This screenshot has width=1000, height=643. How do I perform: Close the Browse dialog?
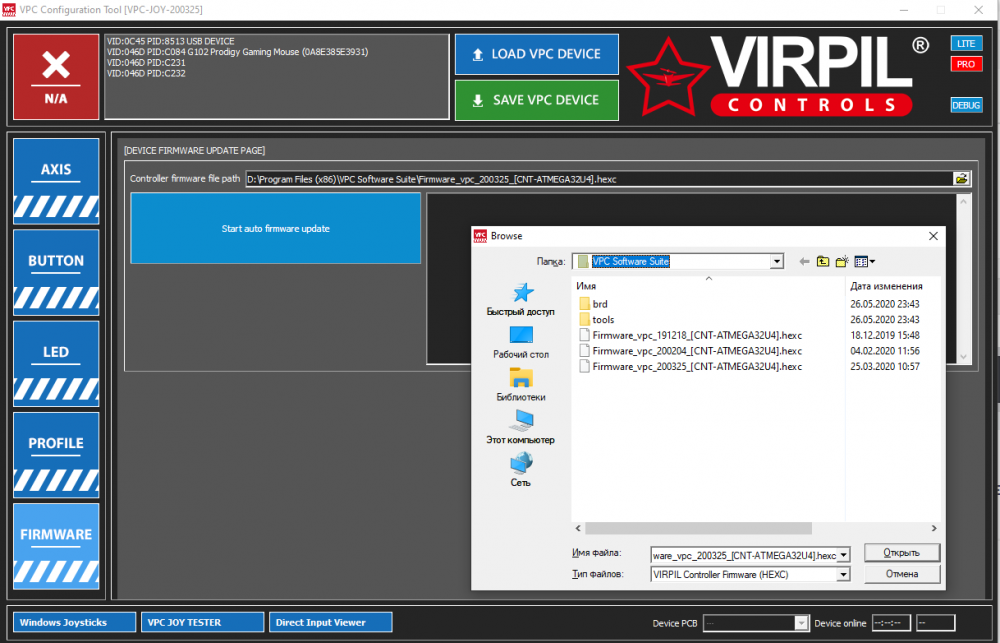coord(933,236)
